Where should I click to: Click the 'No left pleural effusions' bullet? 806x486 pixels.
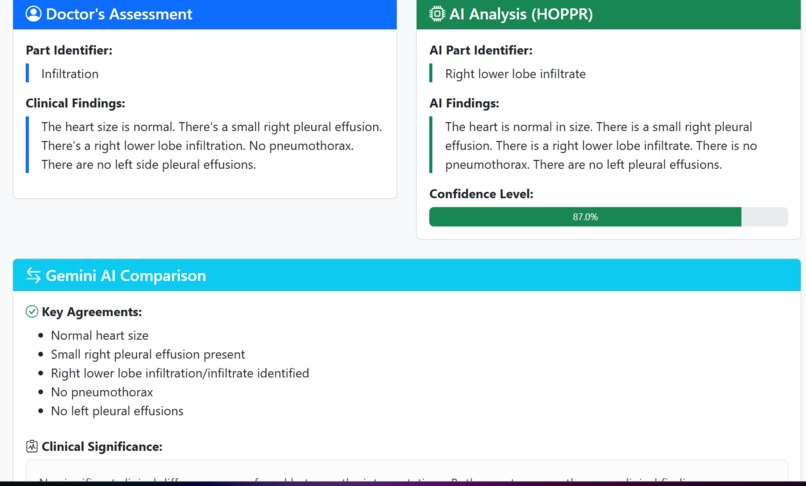[x=117, y=411]
